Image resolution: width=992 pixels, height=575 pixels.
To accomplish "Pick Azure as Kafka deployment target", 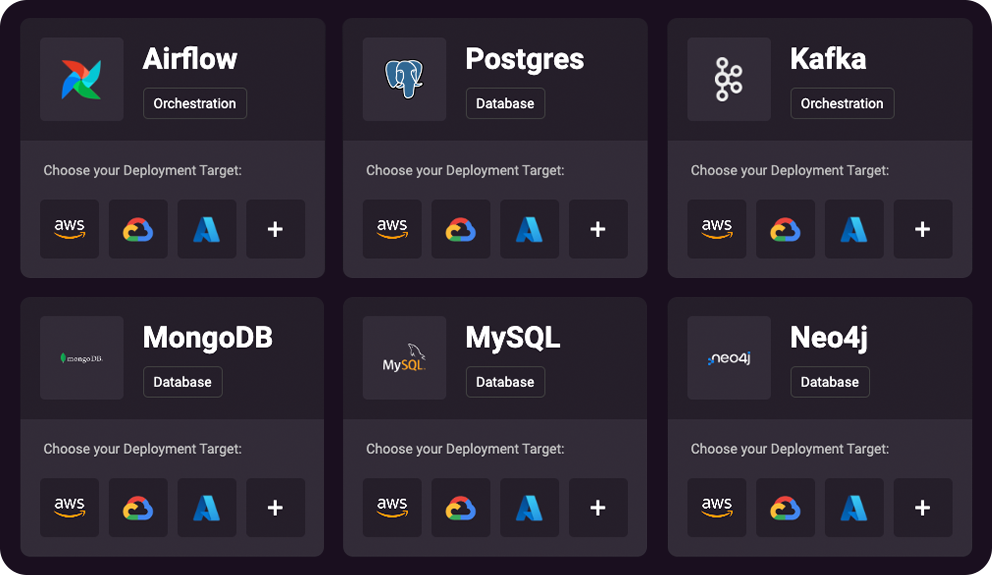I will (853, 229).
